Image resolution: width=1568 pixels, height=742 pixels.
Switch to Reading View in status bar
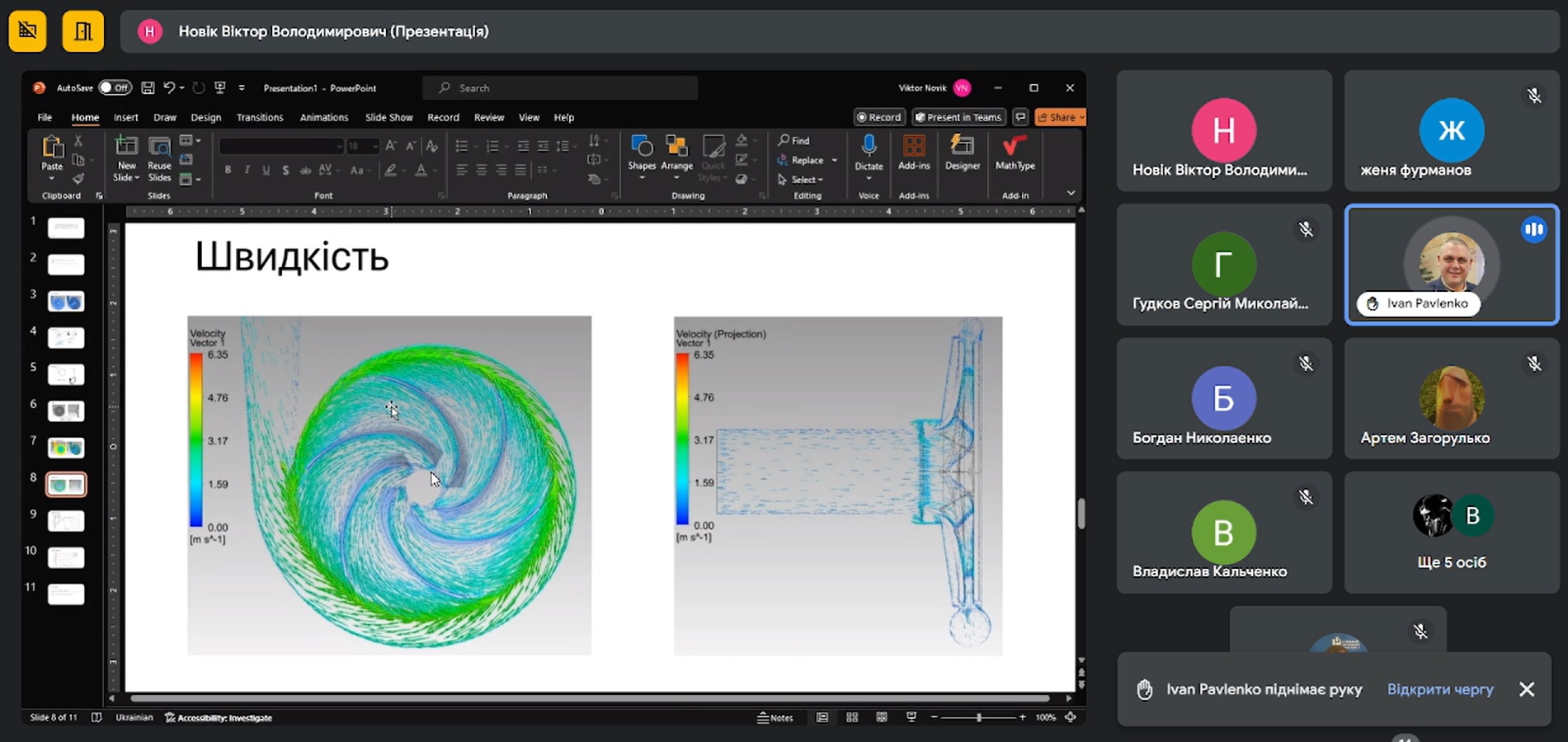[x=882, y=717]
